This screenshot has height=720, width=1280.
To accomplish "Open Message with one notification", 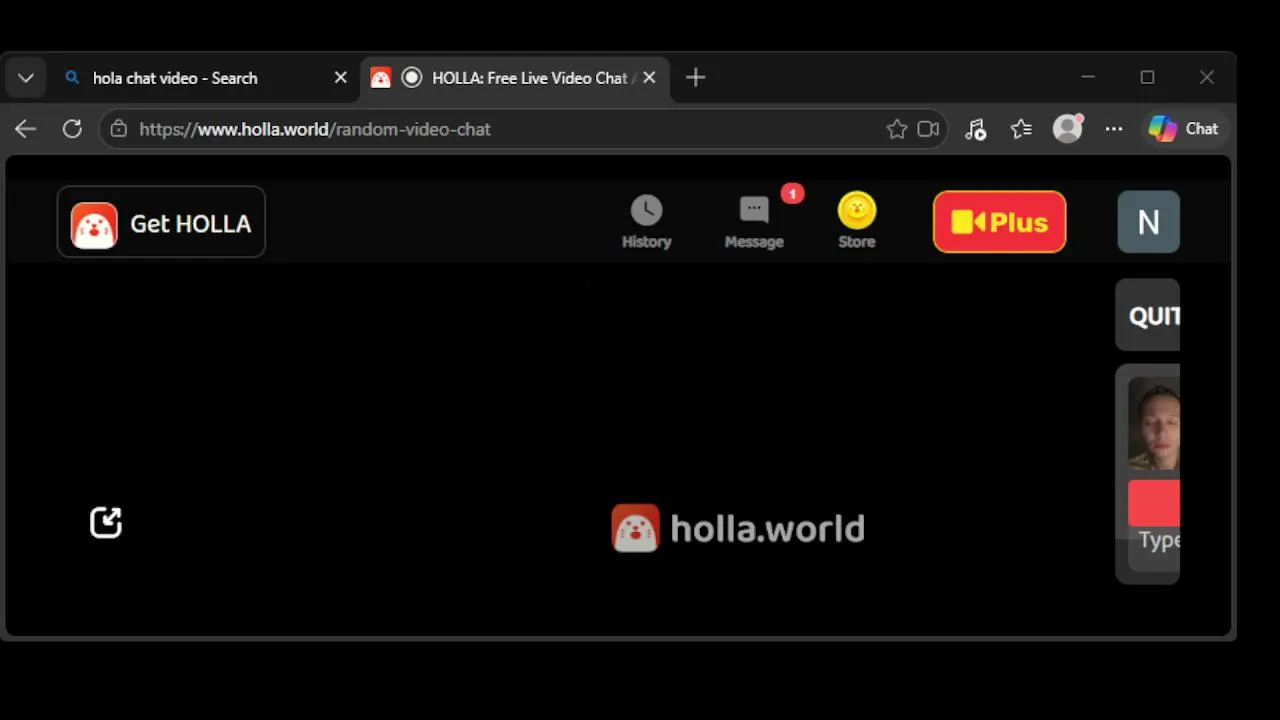I will 755,220.
